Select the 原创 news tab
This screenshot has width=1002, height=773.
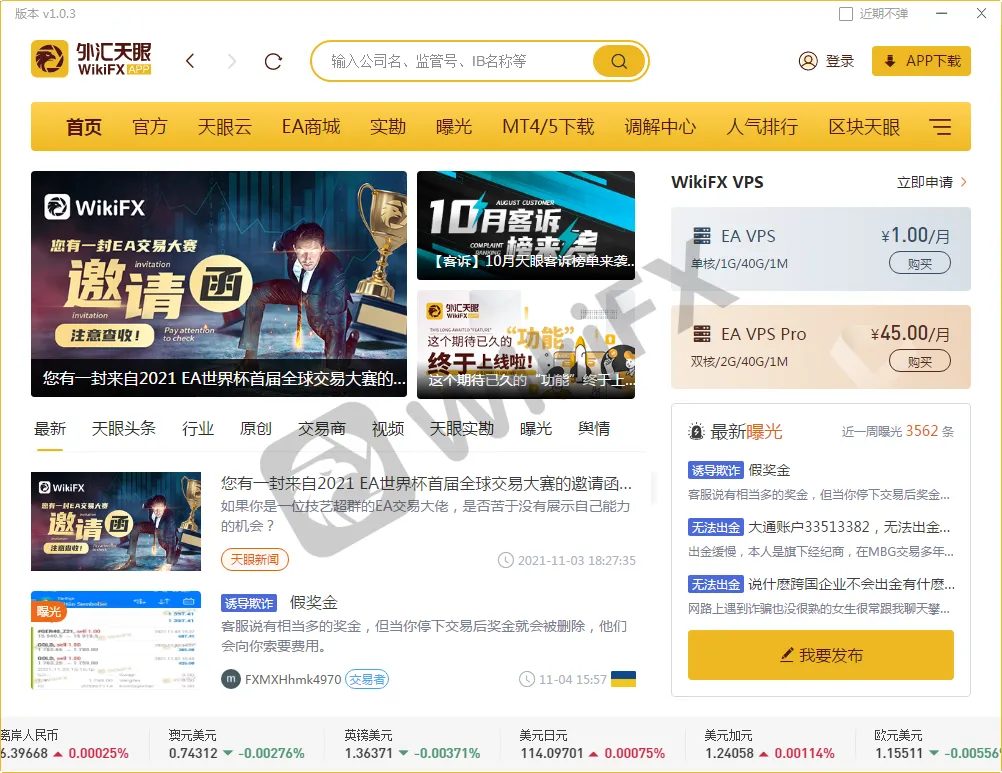click(256, 429)
